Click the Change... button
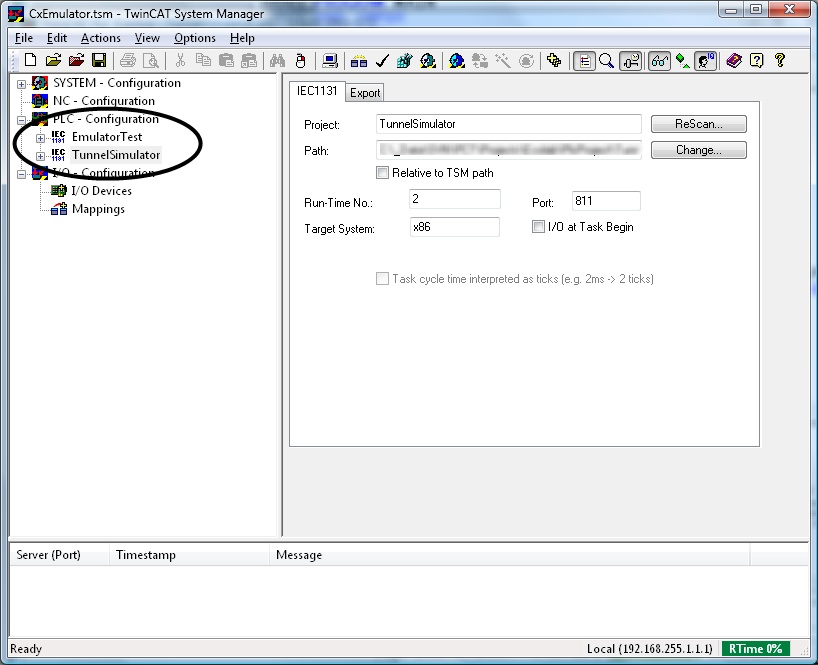Screen dimensions: 818x665 coord(699,150)
